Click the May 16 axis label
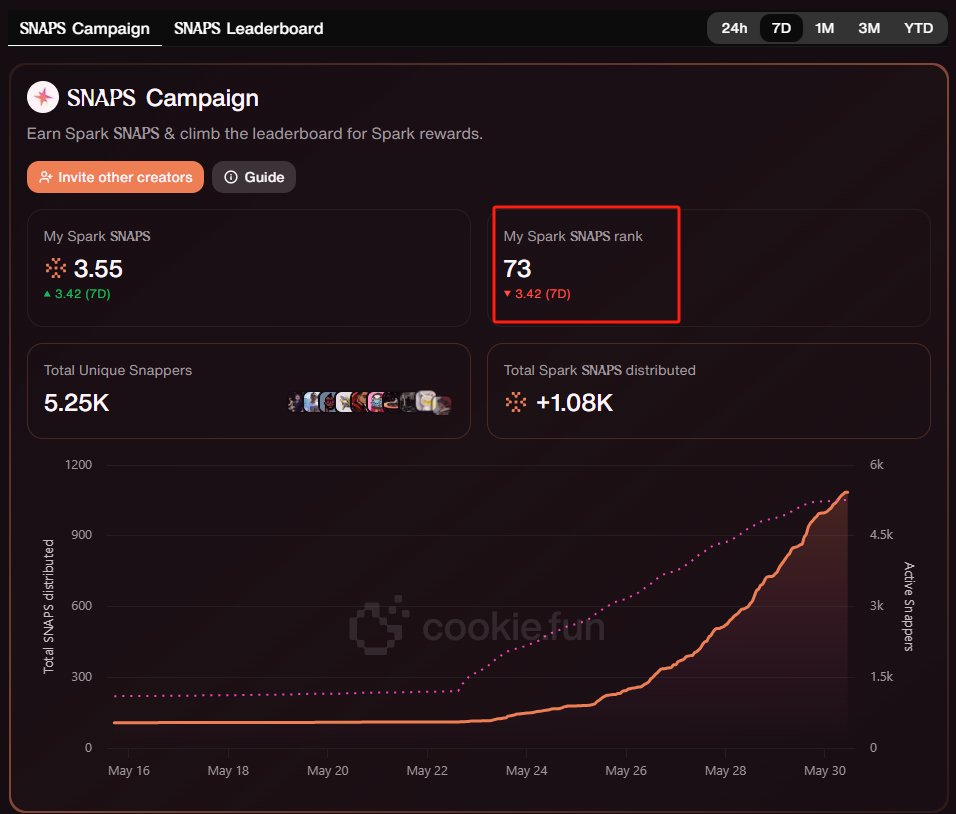The width and height of the screenshot is (956, 814). tap(129, 771)
